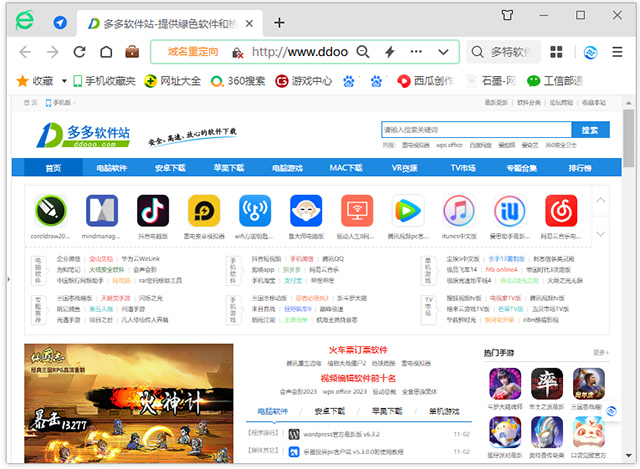640x469 pixels.
Task: Click the site search keyword field
Action: tap(476, 130)
